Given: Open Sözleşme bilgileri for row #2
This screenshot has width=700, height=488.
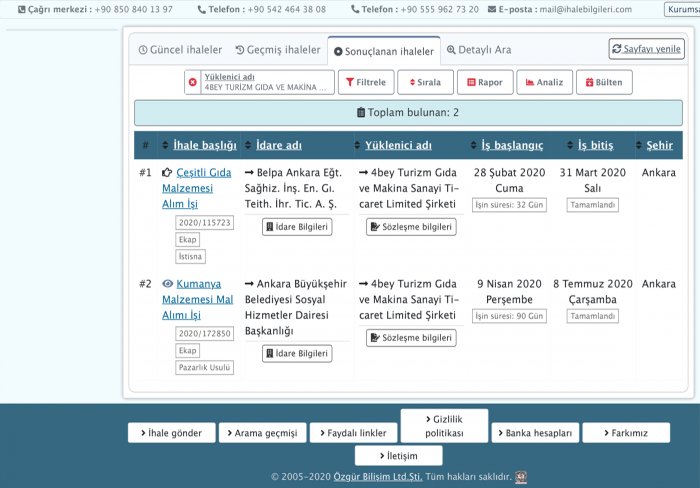Looking at the screenshot, I should click(x=411, y=338).
